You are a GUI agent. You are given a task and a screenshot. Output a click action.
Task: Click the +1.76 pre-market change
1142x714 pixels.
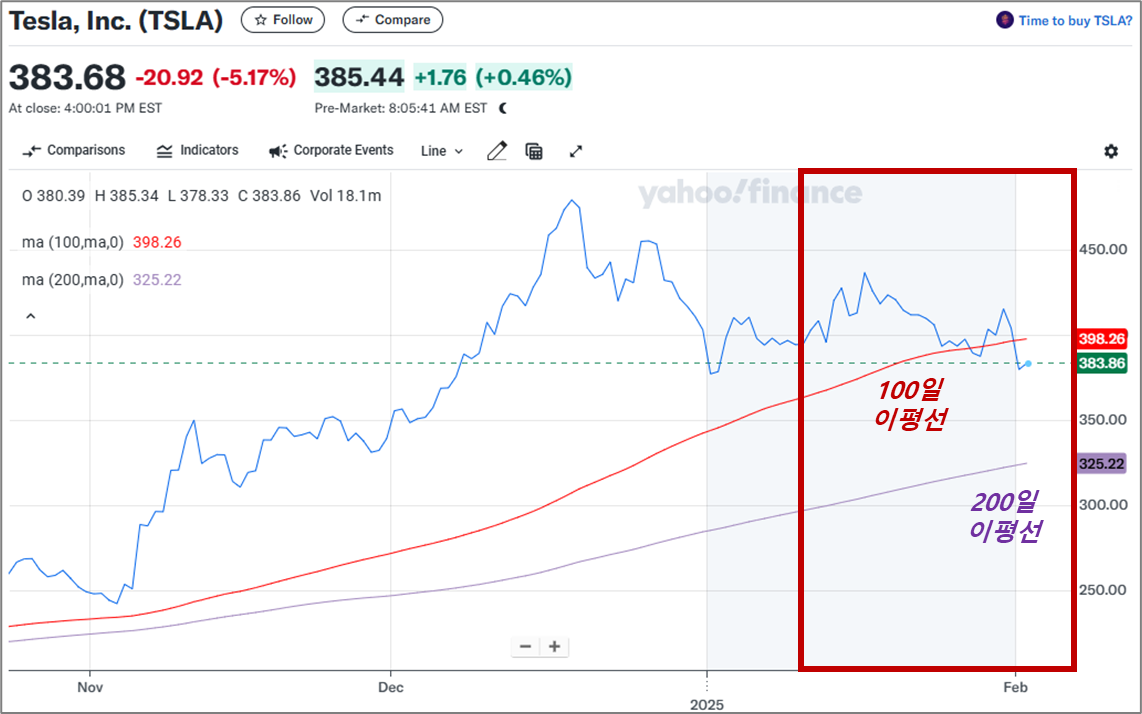[441, 77]
